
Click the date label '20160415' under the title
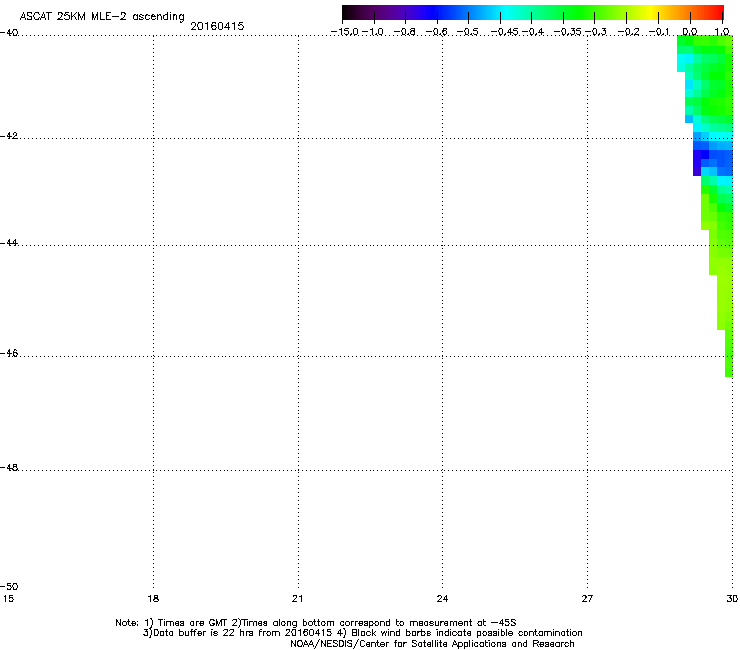click(x=217, y=26)
